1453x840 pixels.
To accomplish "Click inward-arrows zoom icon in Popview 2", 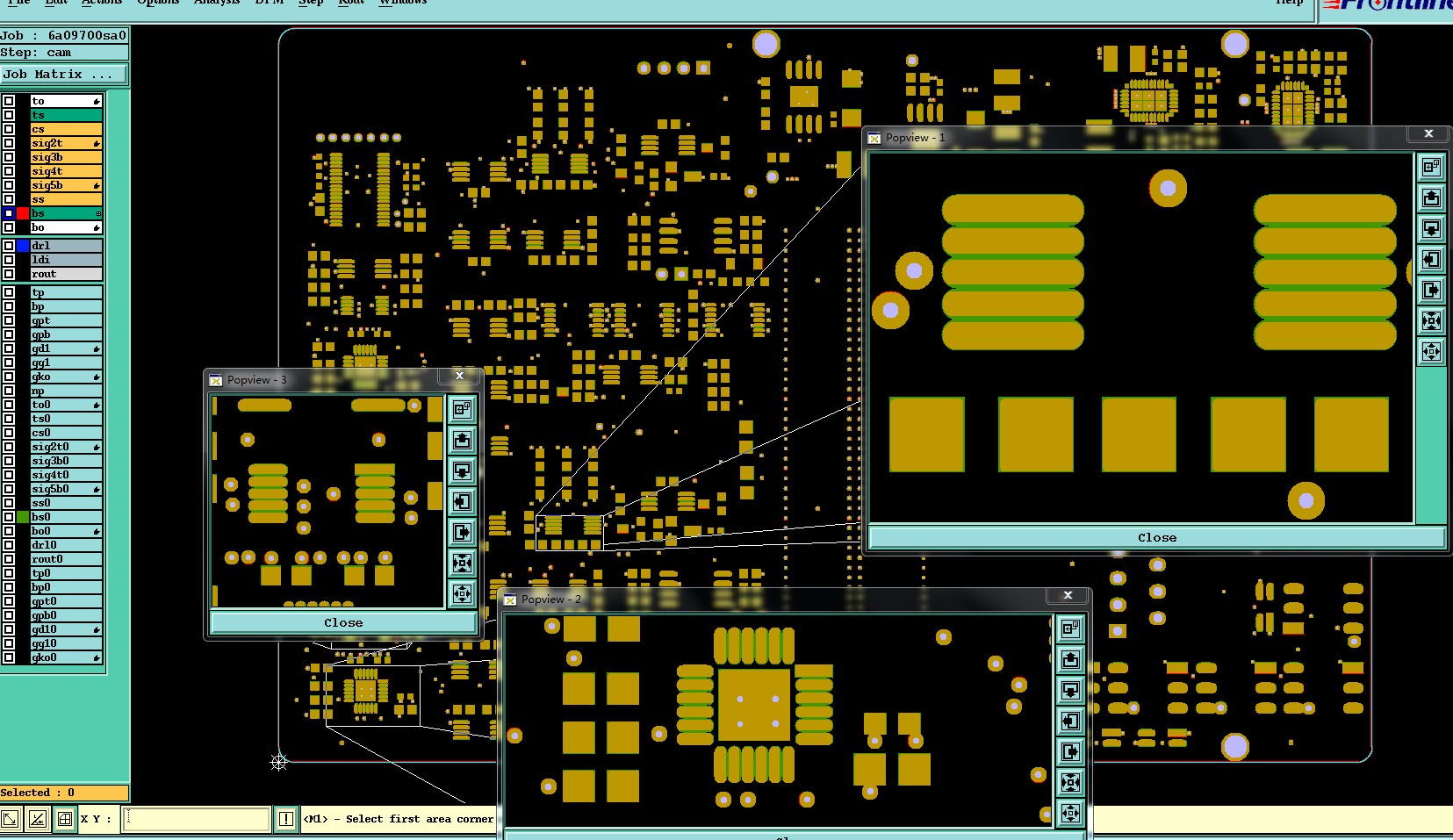I will (x=1070, y=782).
